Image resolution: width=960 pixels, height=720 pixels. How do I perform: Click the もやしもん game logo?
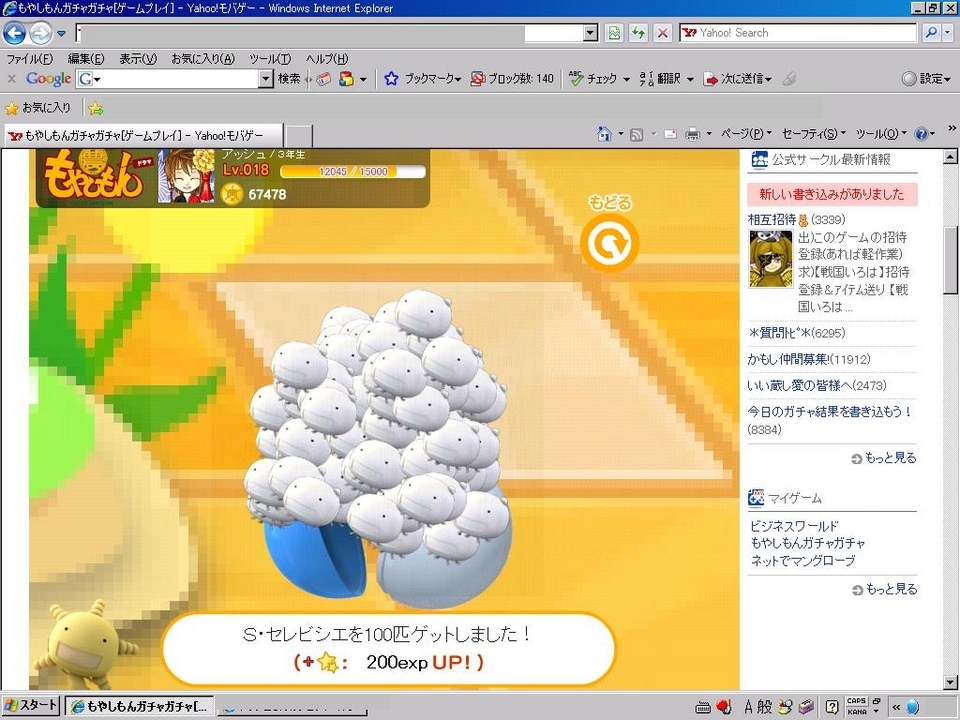tap(98, 176)
